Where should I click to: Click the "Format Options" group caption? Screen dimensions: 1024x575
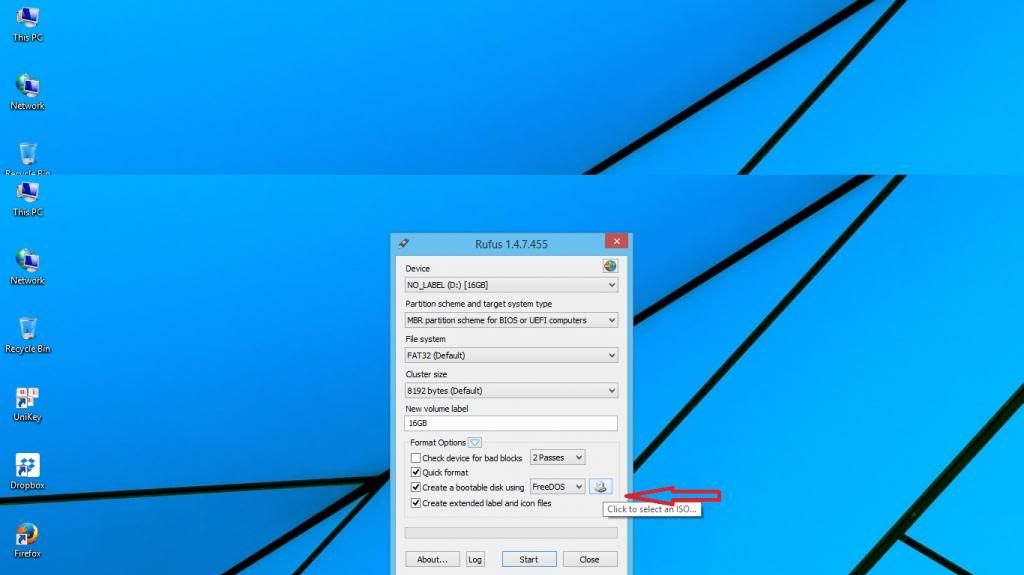[438, 442]
